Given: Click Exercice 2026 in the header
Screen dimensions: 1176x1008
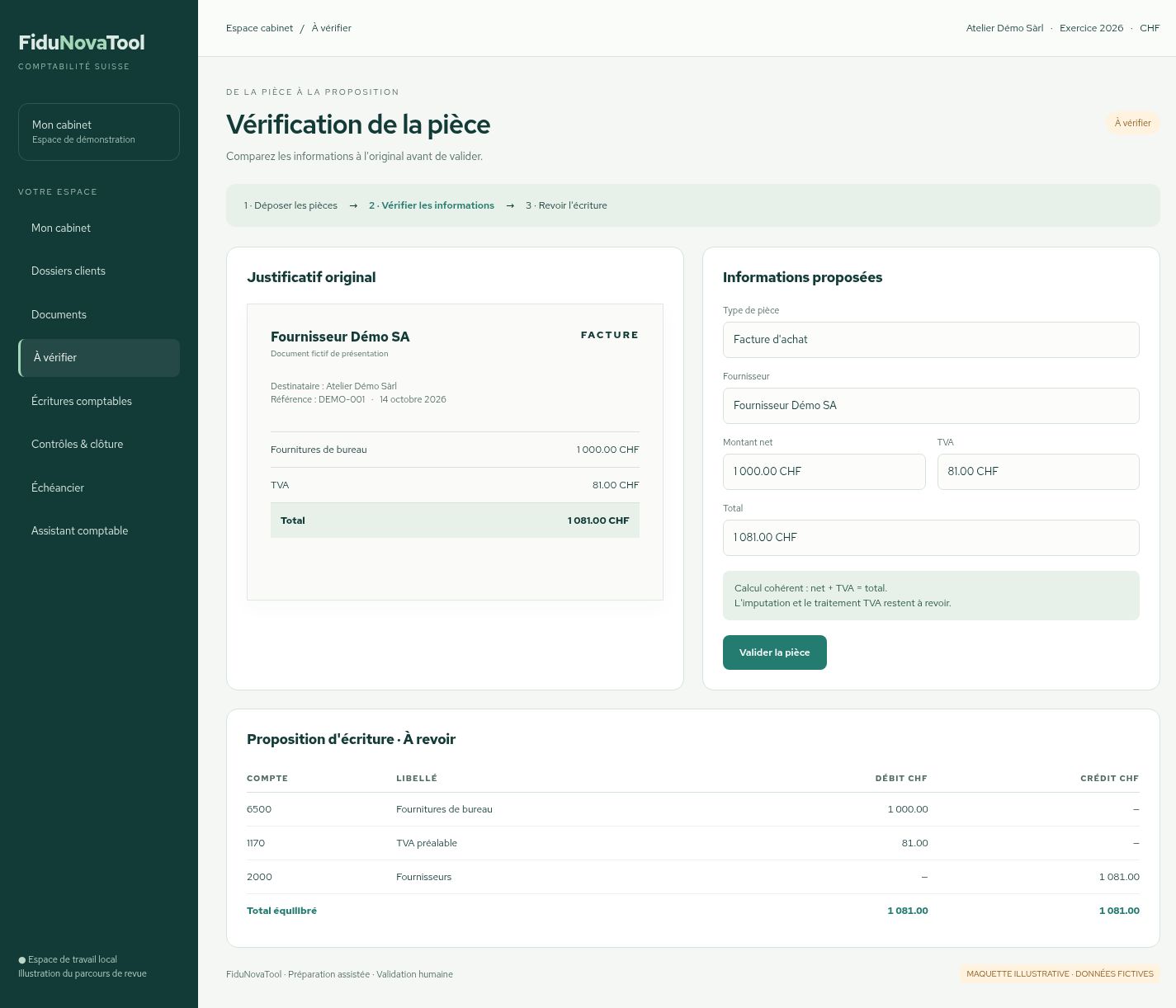Looking at the screenshot, I should tap(1092, 28).
